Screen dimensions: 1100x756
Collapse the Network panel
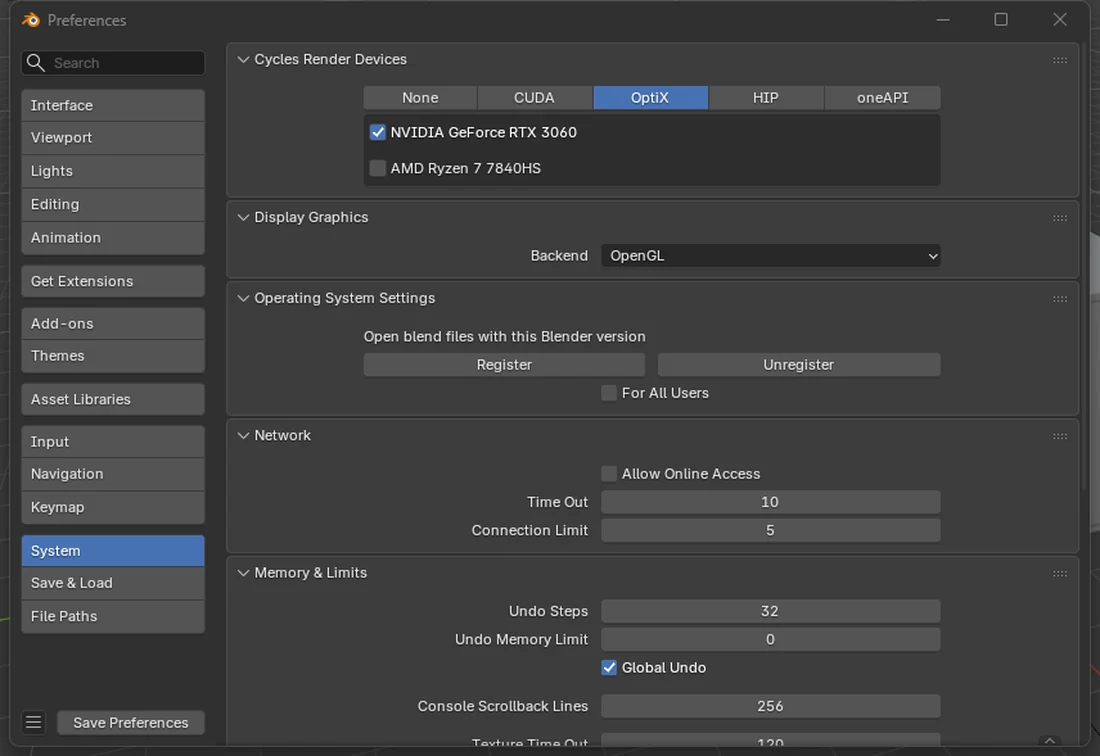(243, 436)
